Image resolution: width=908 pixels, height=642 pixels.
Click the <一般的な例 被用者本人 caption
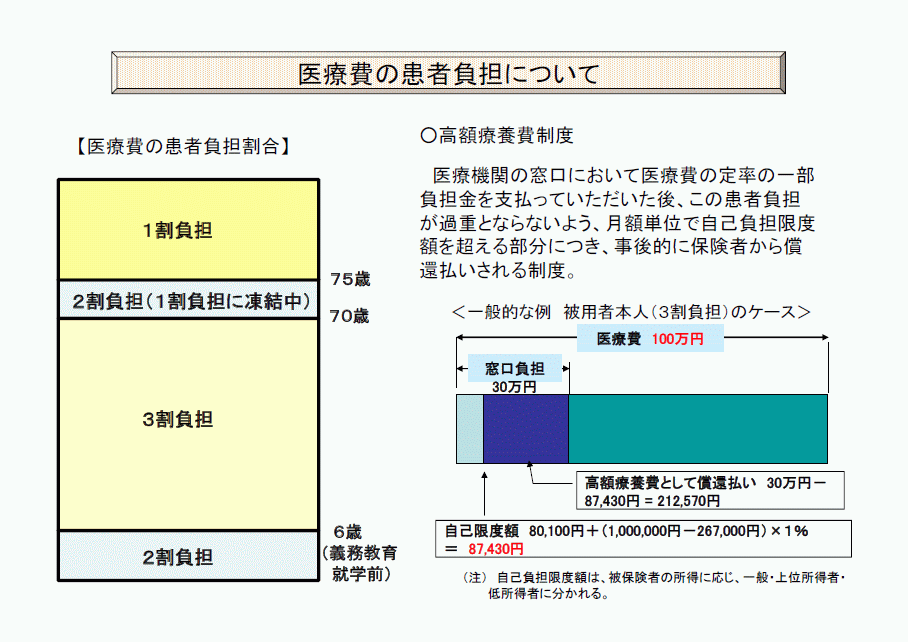coord(631,312)
